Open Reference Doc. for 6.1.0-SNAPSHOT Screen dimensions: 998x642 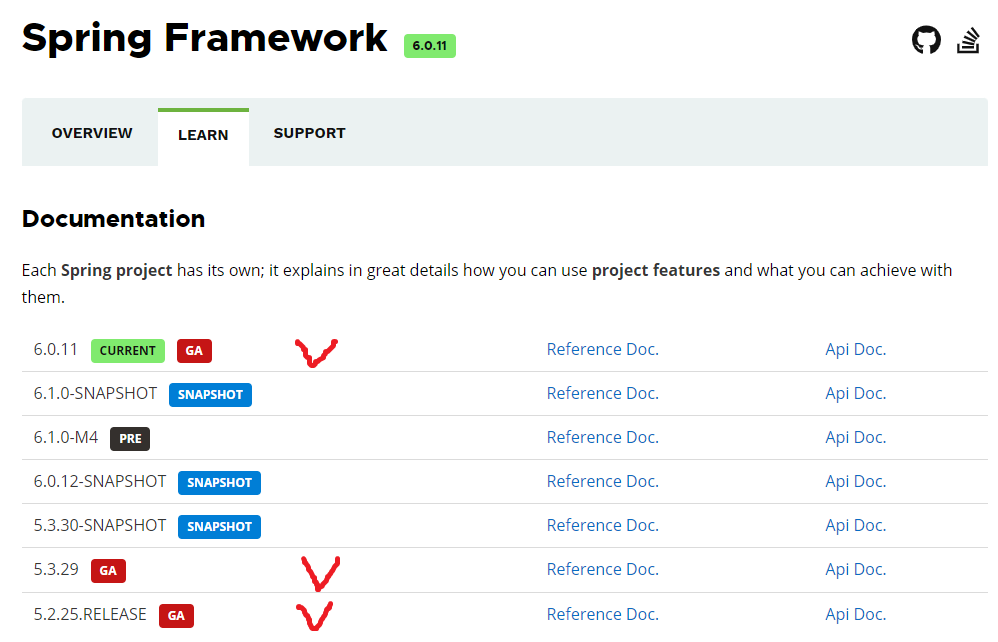click(x=602, y=393)
